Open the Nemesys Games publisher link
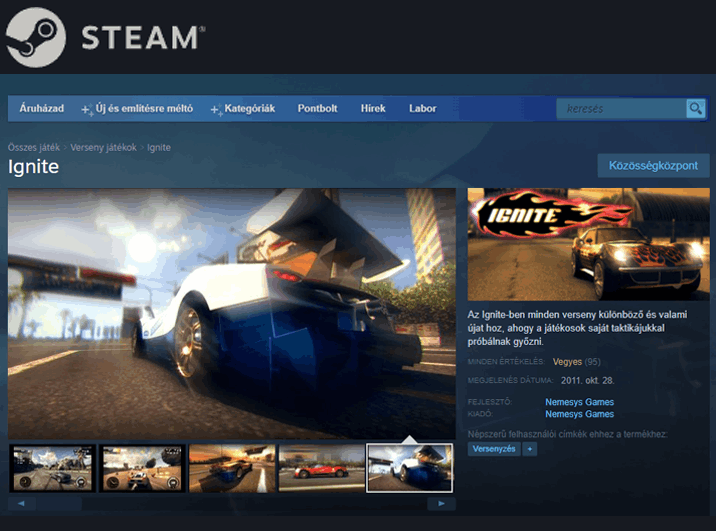Screen dimensions: 716x531 579,414
